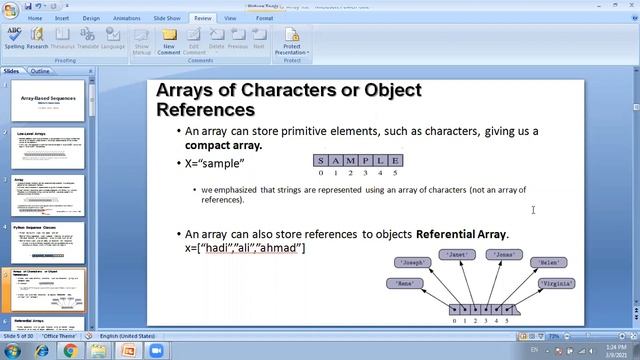Click the referential array names diagram

(480, 287)
